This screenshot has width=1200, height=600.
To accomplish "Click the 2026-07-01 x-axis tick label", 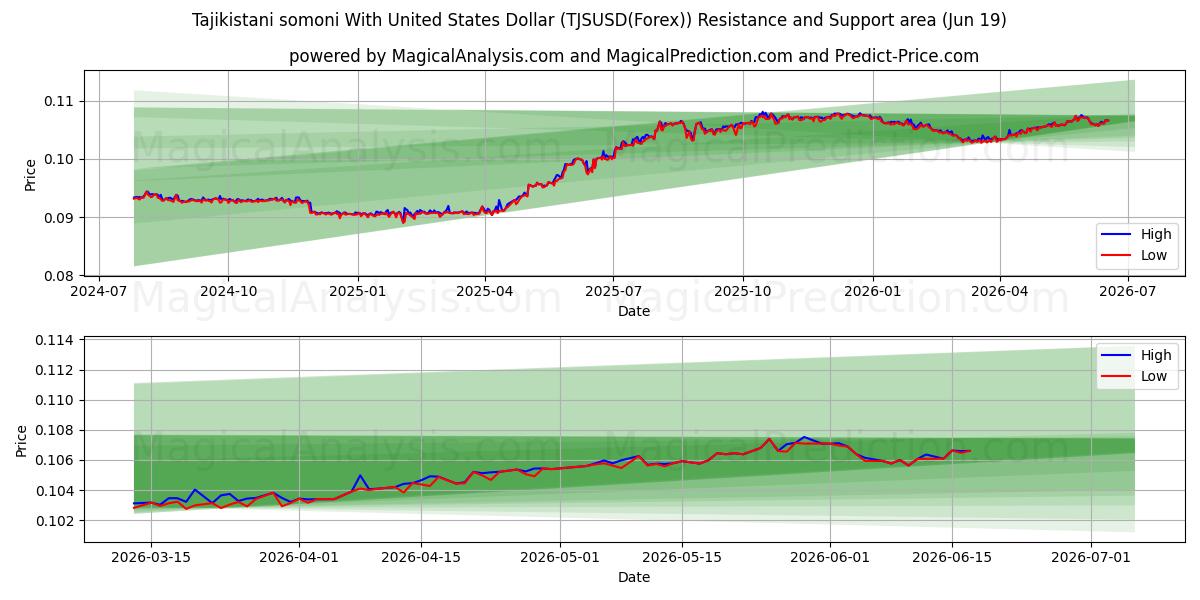I will [x=1091, y=558].
